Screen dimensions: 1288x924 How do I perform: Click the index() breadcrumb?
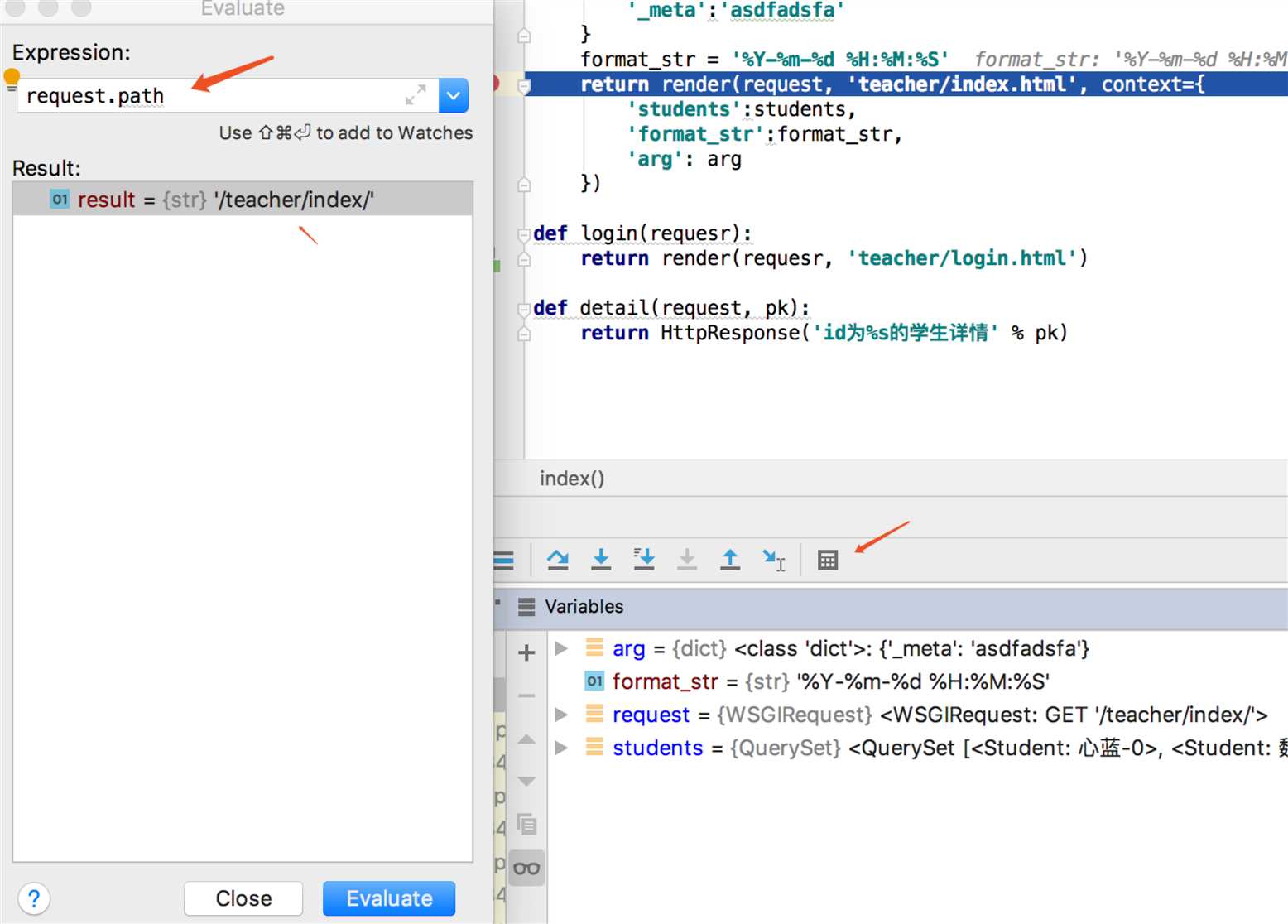click(x=572, y=479)
